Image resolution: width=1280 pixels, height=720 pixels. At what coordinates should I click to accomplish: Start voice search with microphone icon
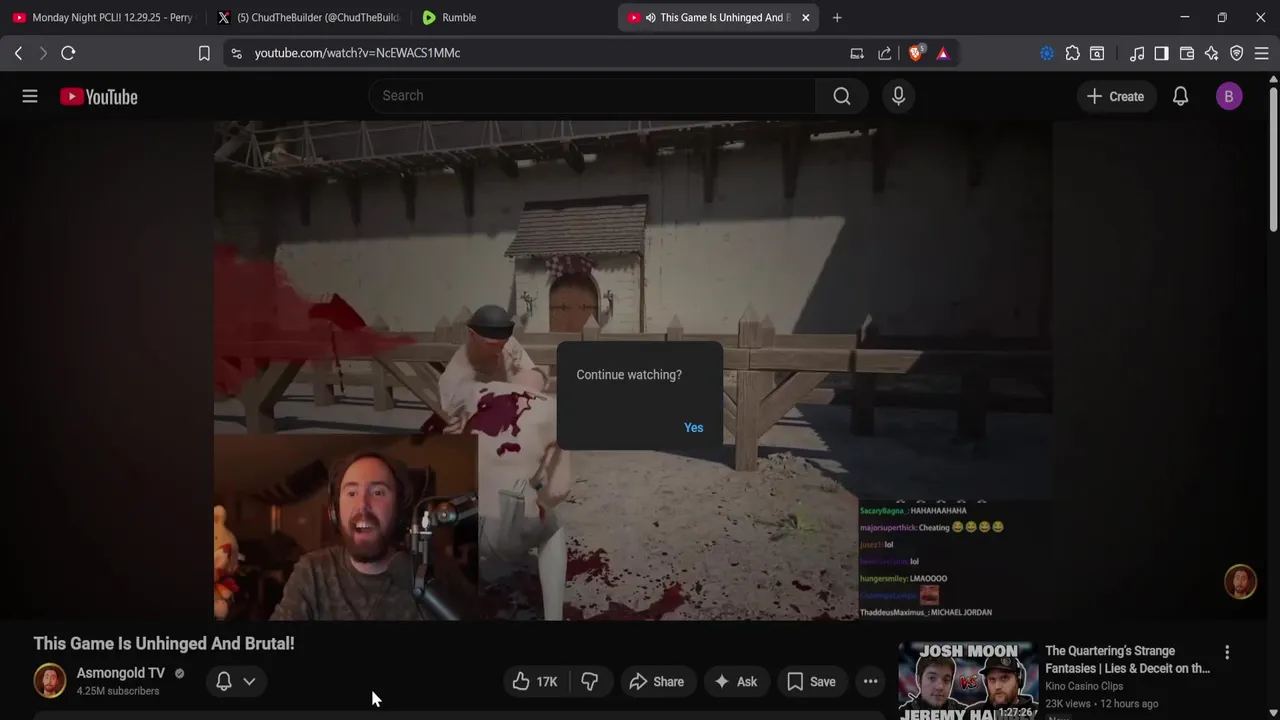tap(898, 96)
